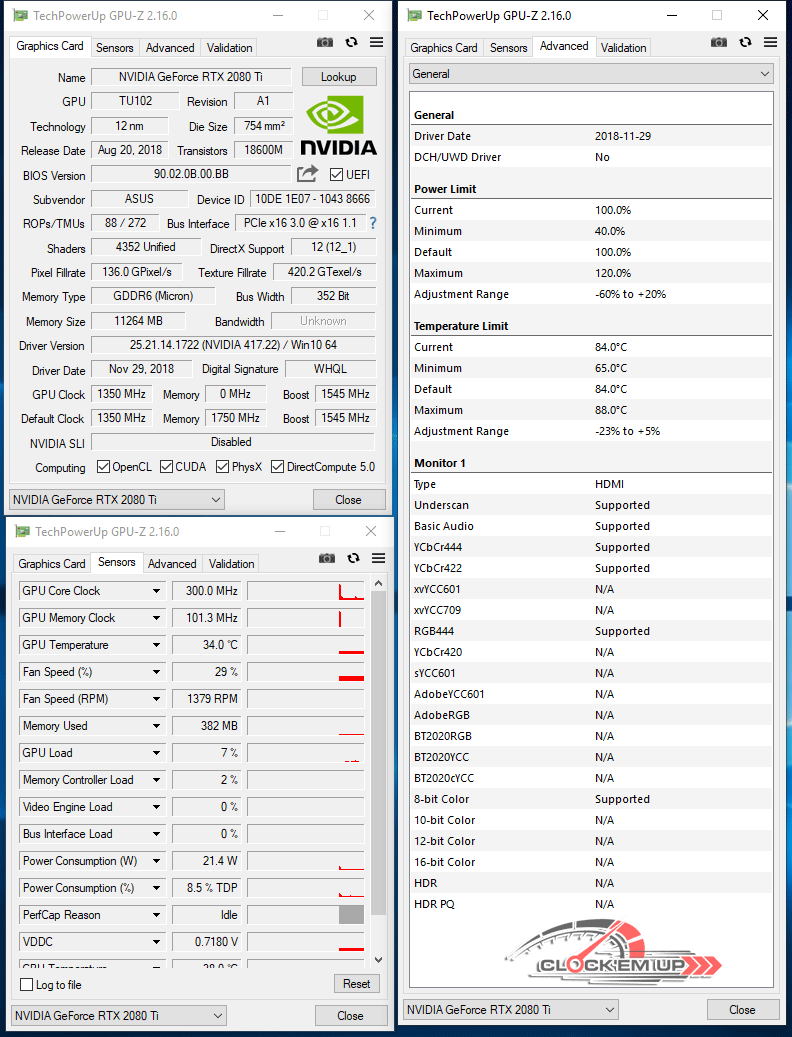The height and width of the screenshot is (1037, 792).
Task: Click the GPU Core Clock history graph
Action: 305,591
